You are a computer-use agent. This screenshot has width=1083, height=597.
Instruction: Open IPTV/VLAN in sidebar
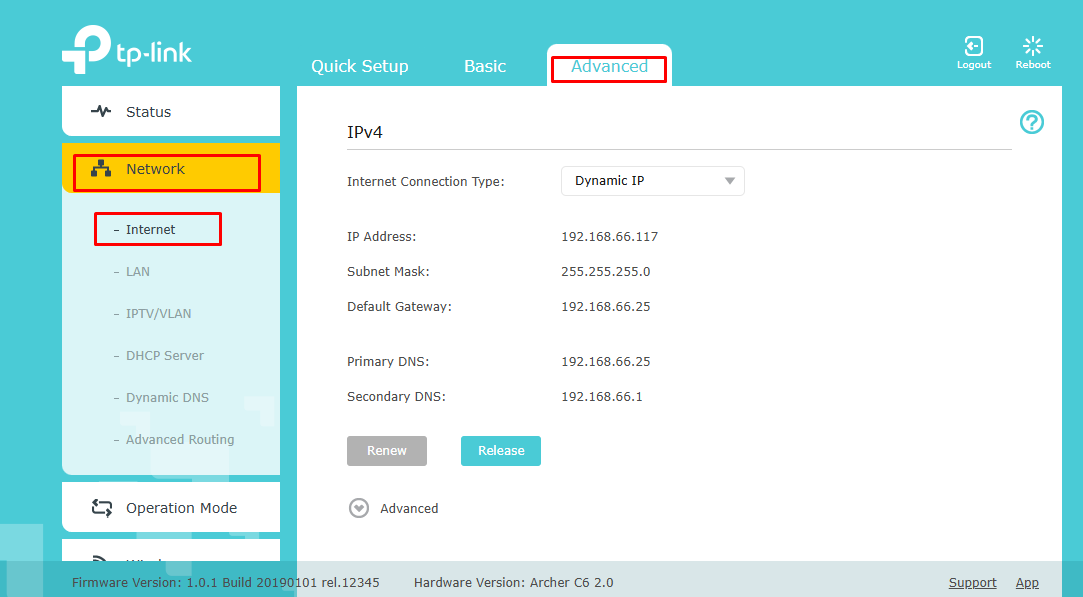158,314
